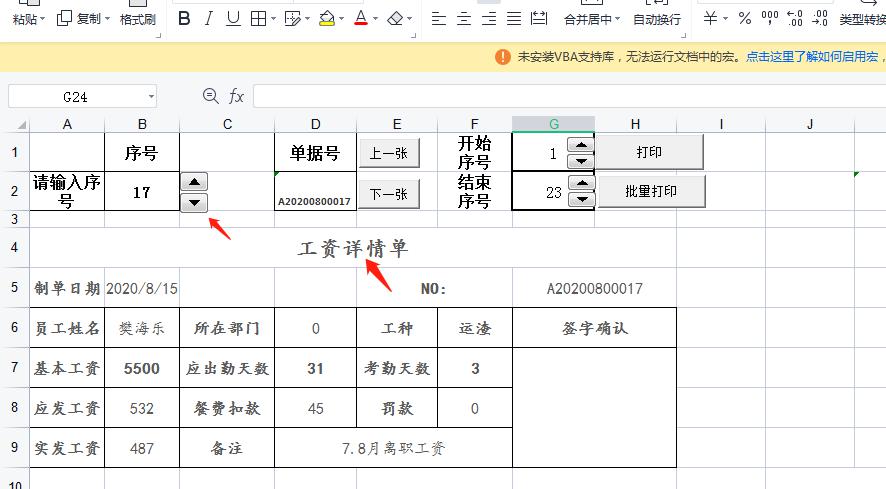
Task: Click the Name Box showing G24
Action: [x=76, y=97]
